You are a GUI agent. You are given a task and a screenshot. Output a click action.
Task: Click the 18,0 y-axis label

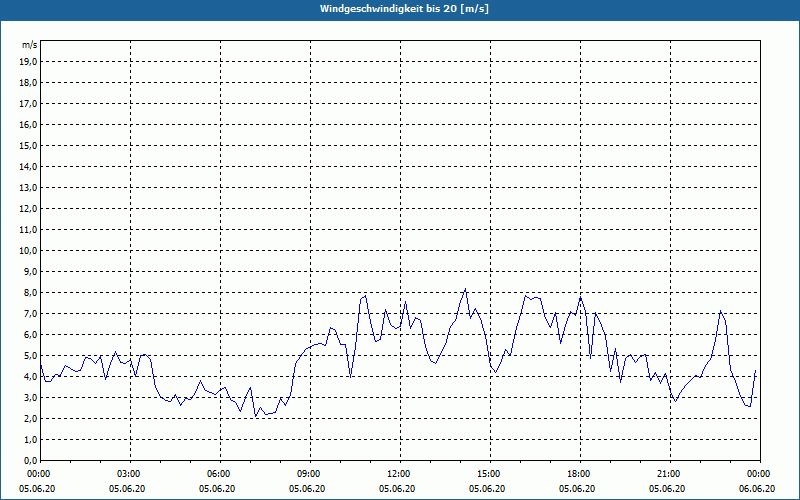[x=28, y=83]
